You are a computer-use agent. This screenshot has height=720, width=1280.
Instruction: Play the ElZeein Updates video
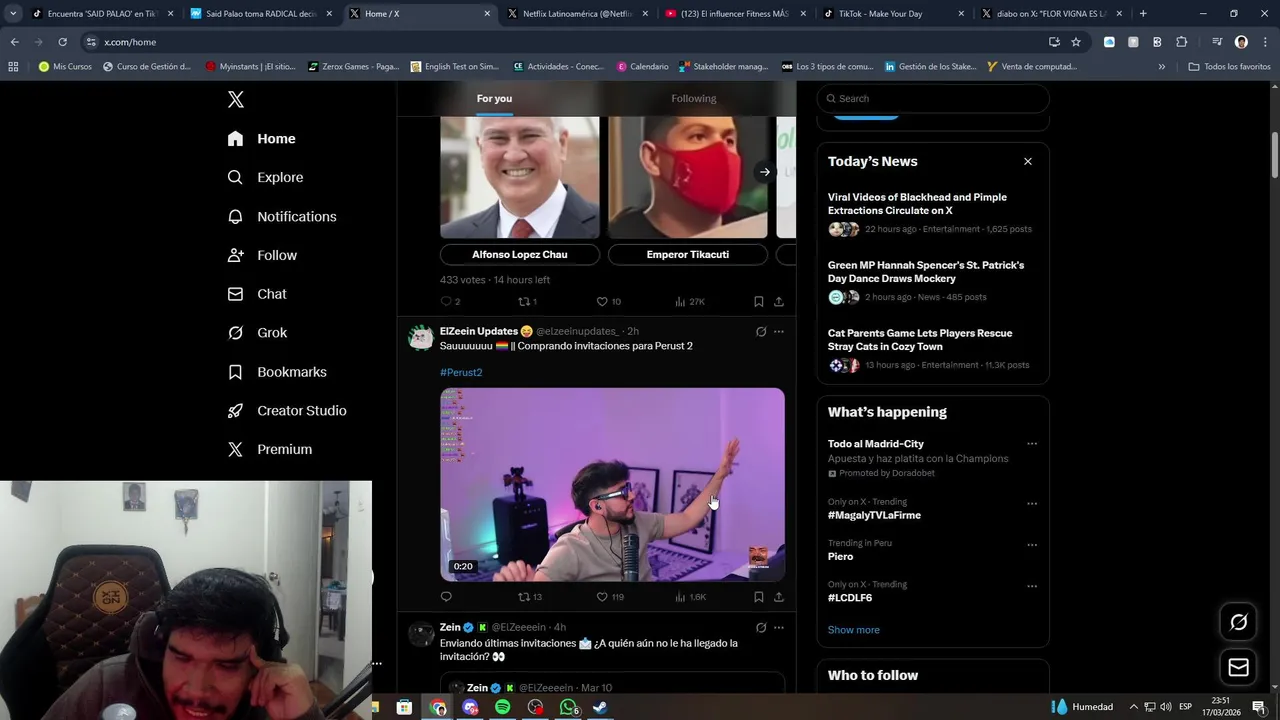(x=612, y=484)
